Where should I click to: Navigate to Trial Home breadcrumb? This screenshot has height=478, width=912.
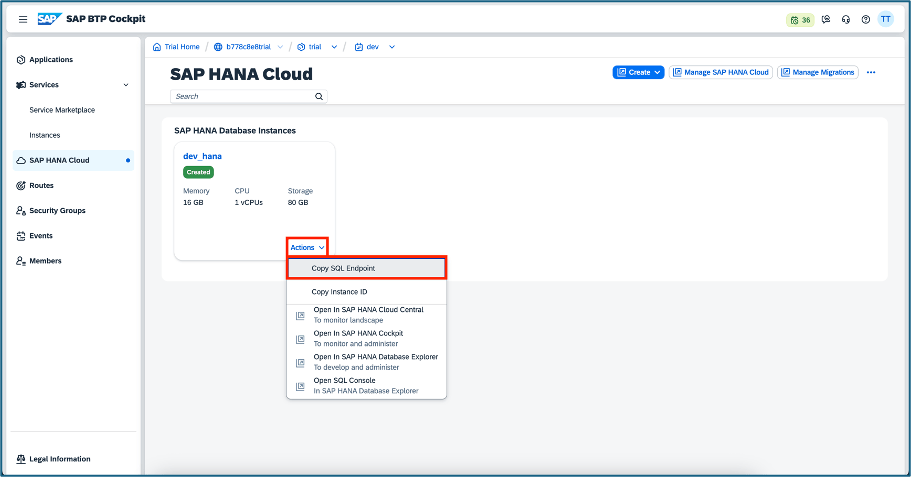pyautogui.click(x=181, y=47)
